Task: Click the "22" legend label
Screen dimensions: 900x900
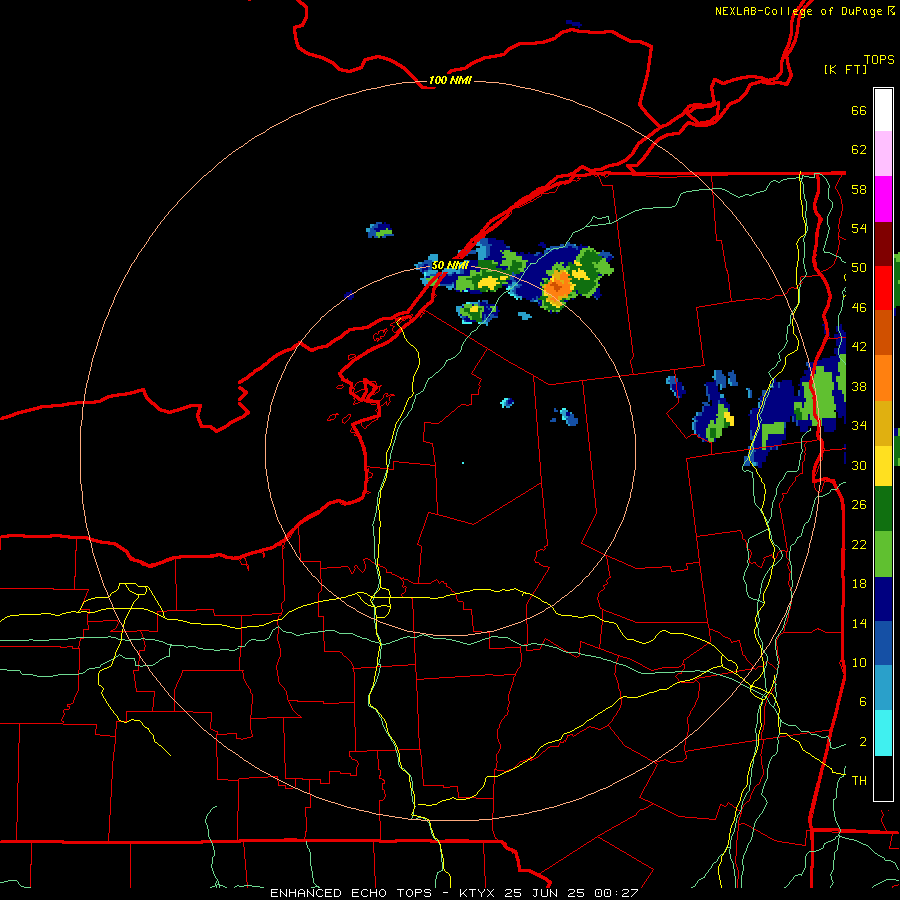Action: click(859, 544)
